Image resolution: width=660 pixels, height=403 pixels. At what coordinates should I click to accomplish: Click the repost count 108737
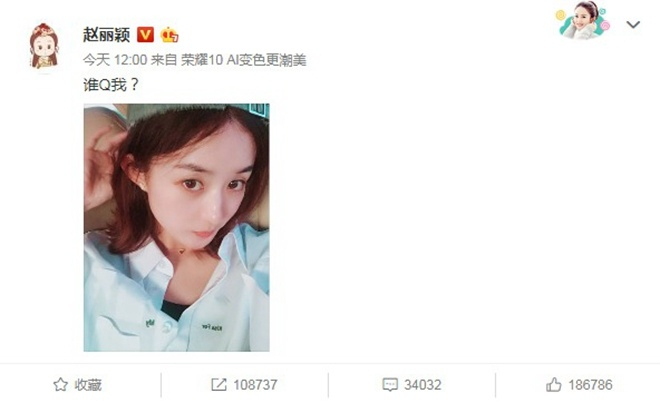pyautogui.click(x=255, y=384)
